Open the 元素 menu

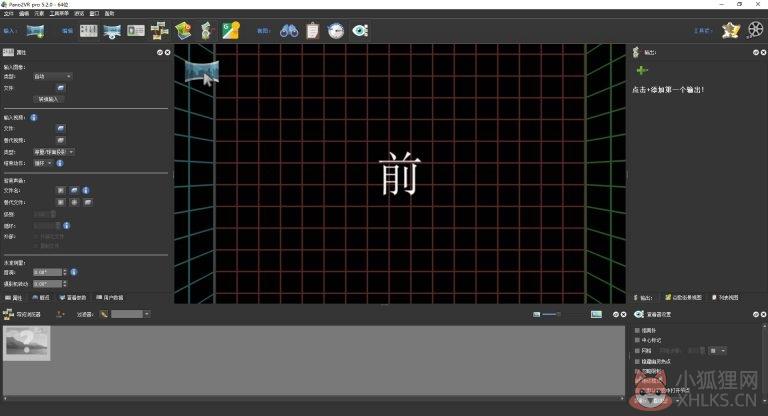coord(39,14)
